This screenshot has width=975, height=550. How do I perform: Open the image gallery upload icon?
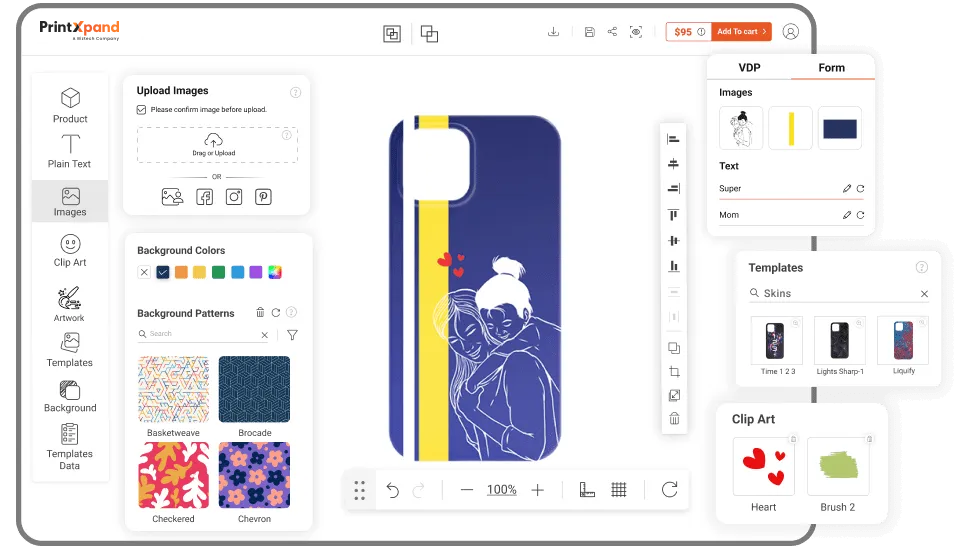pos(172,197)
